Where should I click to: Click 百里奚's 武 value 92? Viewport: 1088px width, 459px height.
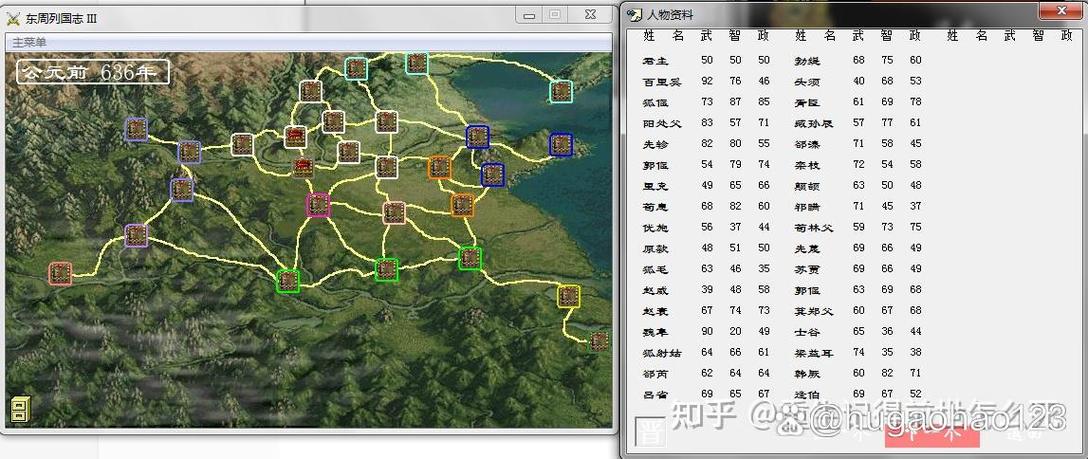tap(707, 81)
